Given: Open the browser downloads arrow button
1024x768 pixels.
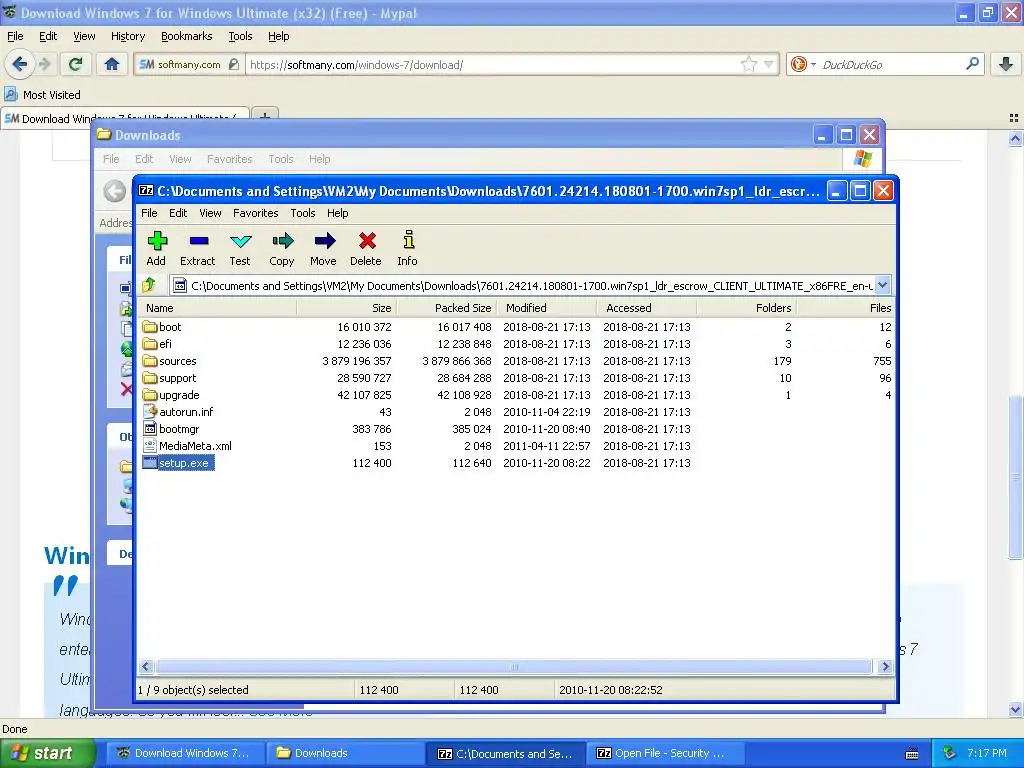Looking at the screenshot, I should (x=1006, y=64).
